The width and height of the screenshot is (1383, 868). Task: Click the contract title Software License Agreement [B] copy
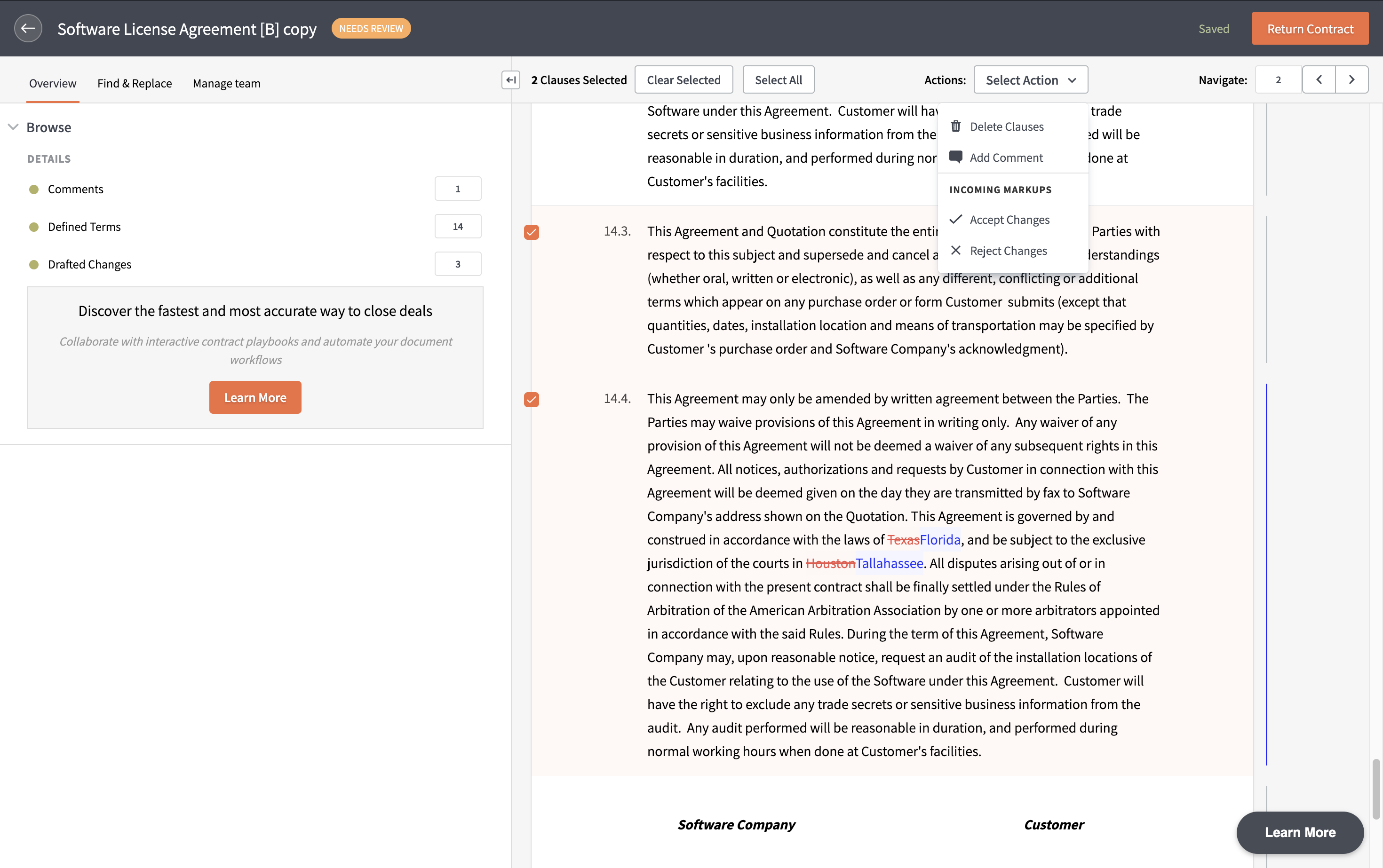tap(187, 29)
